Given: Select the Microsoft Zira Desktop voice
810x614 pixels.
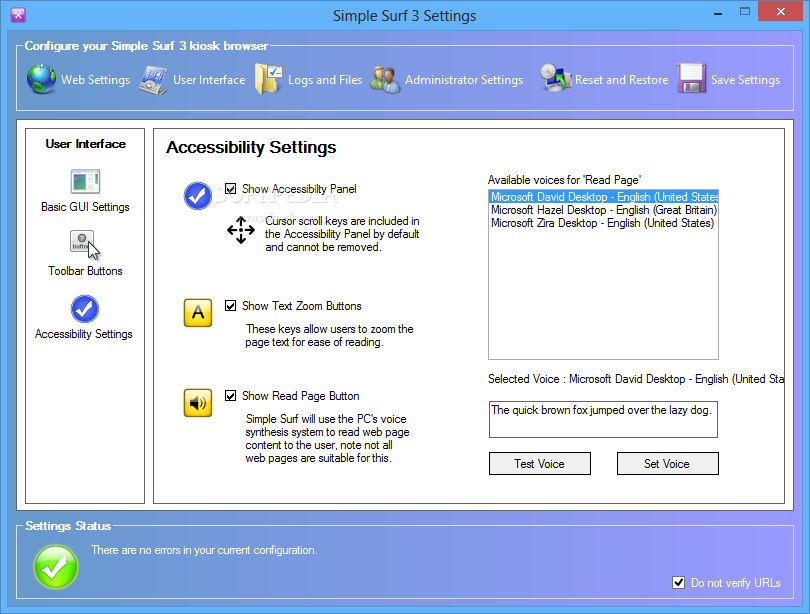Looking at the screenshot, I should 603,223.
